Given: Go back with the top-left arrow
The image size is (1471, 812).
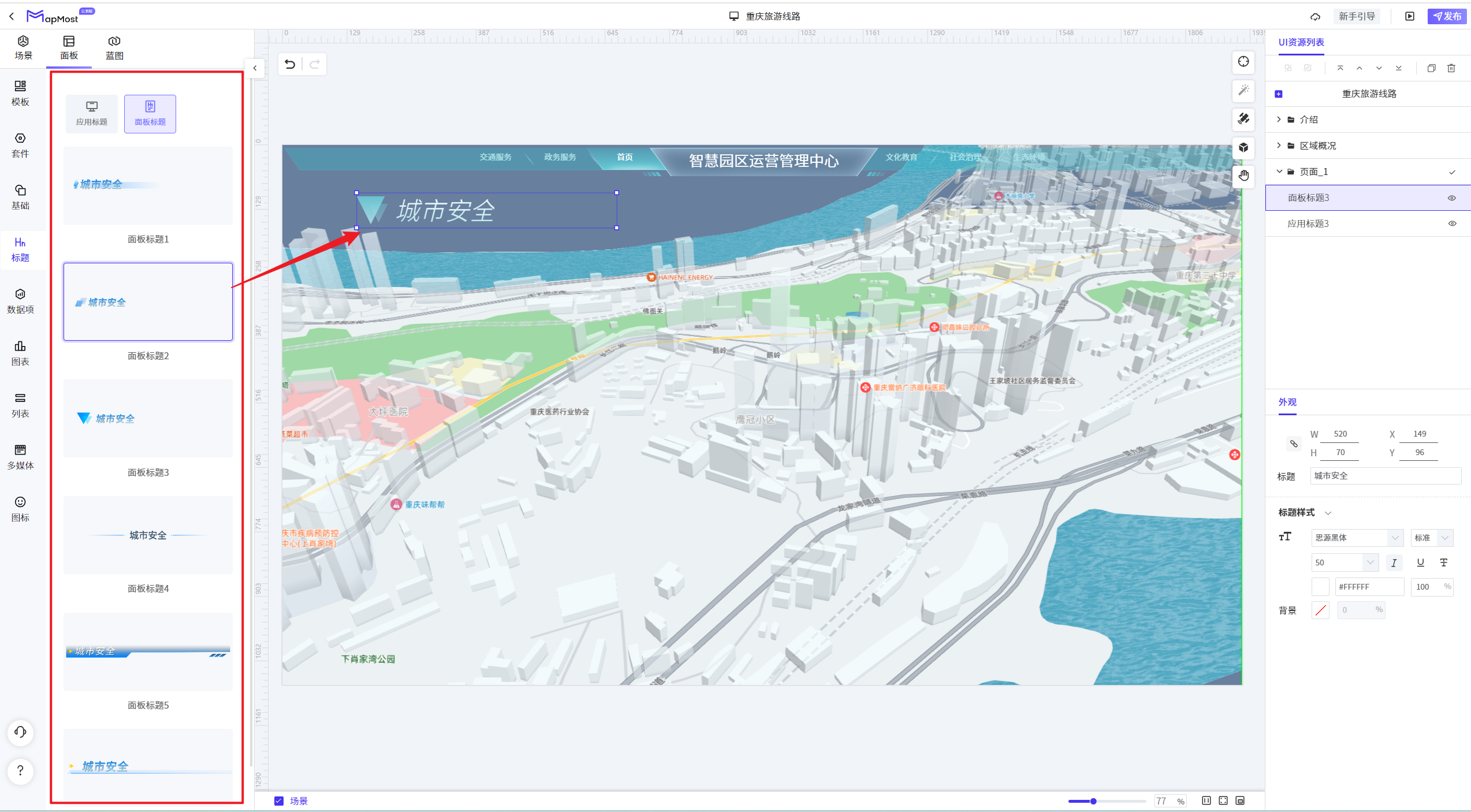Looking at the screenshot, I should pos(12,16).
